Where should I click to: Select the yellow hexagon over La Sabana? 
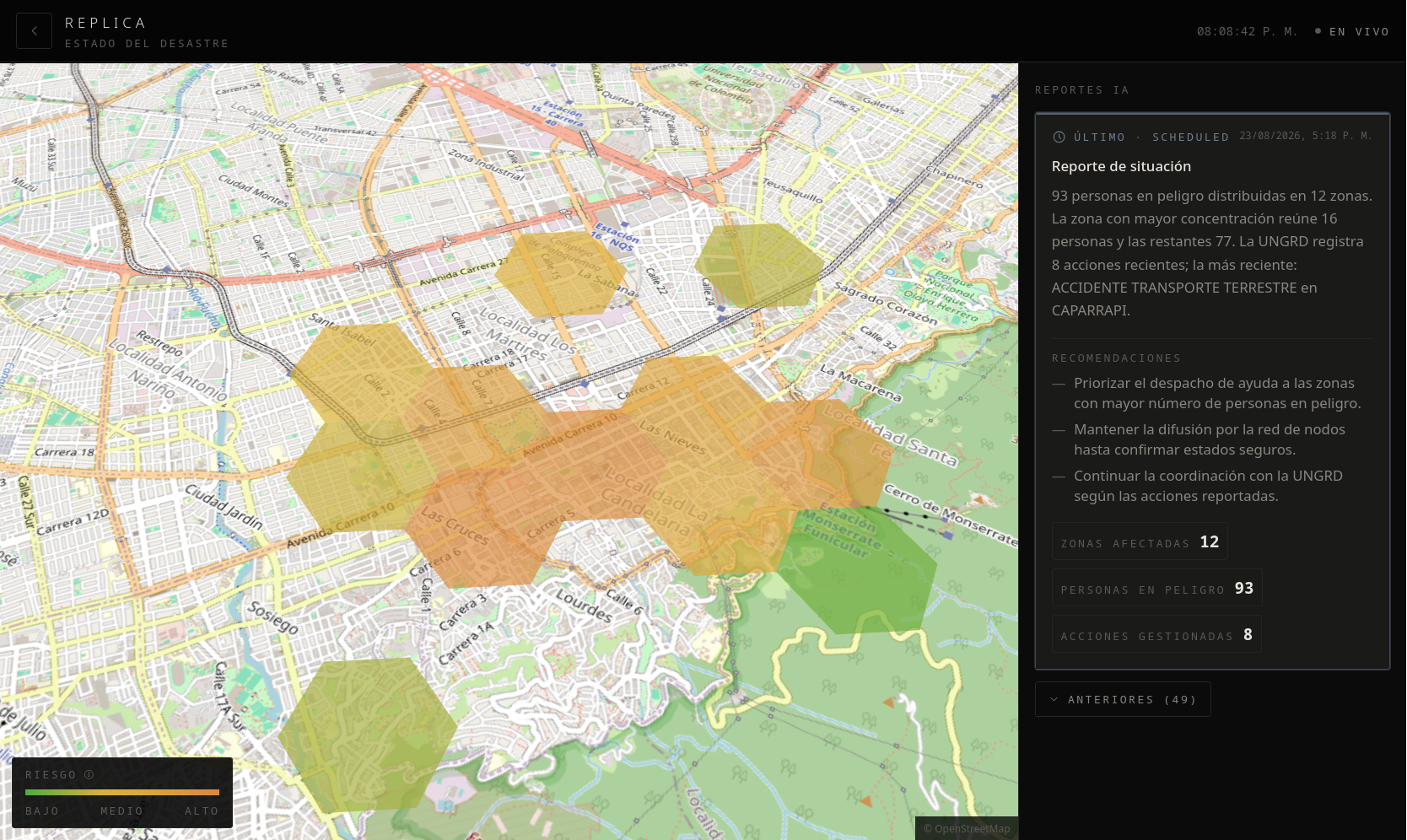coord(560,274)
